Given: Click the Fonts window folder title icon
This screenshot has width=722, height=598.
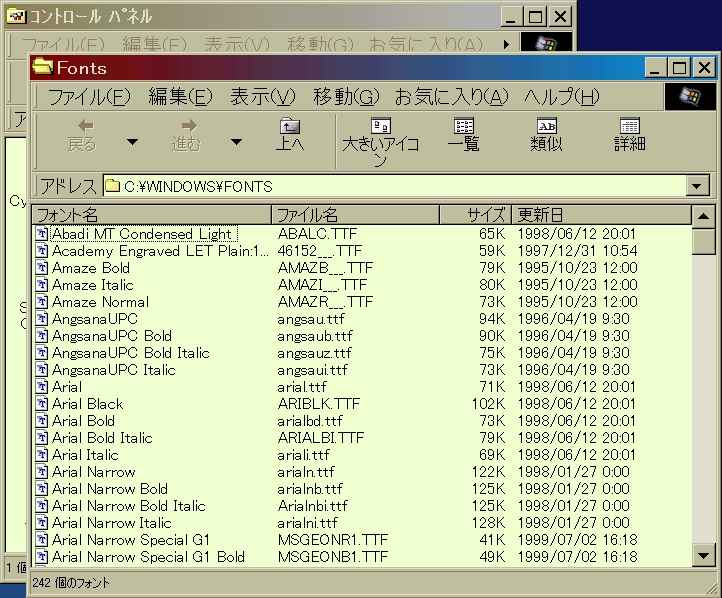Looking at the screenshot, I should [43, 67].
